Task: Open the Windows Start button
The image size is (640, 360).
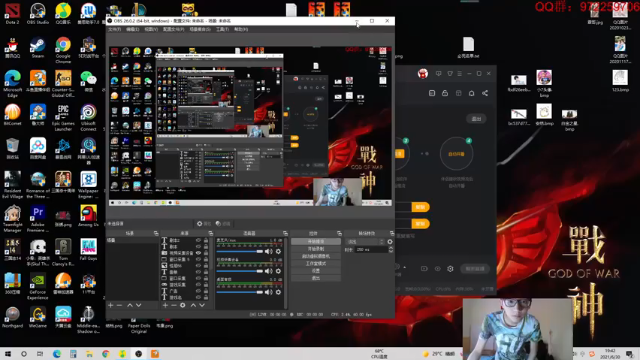Action: [8, 354]
